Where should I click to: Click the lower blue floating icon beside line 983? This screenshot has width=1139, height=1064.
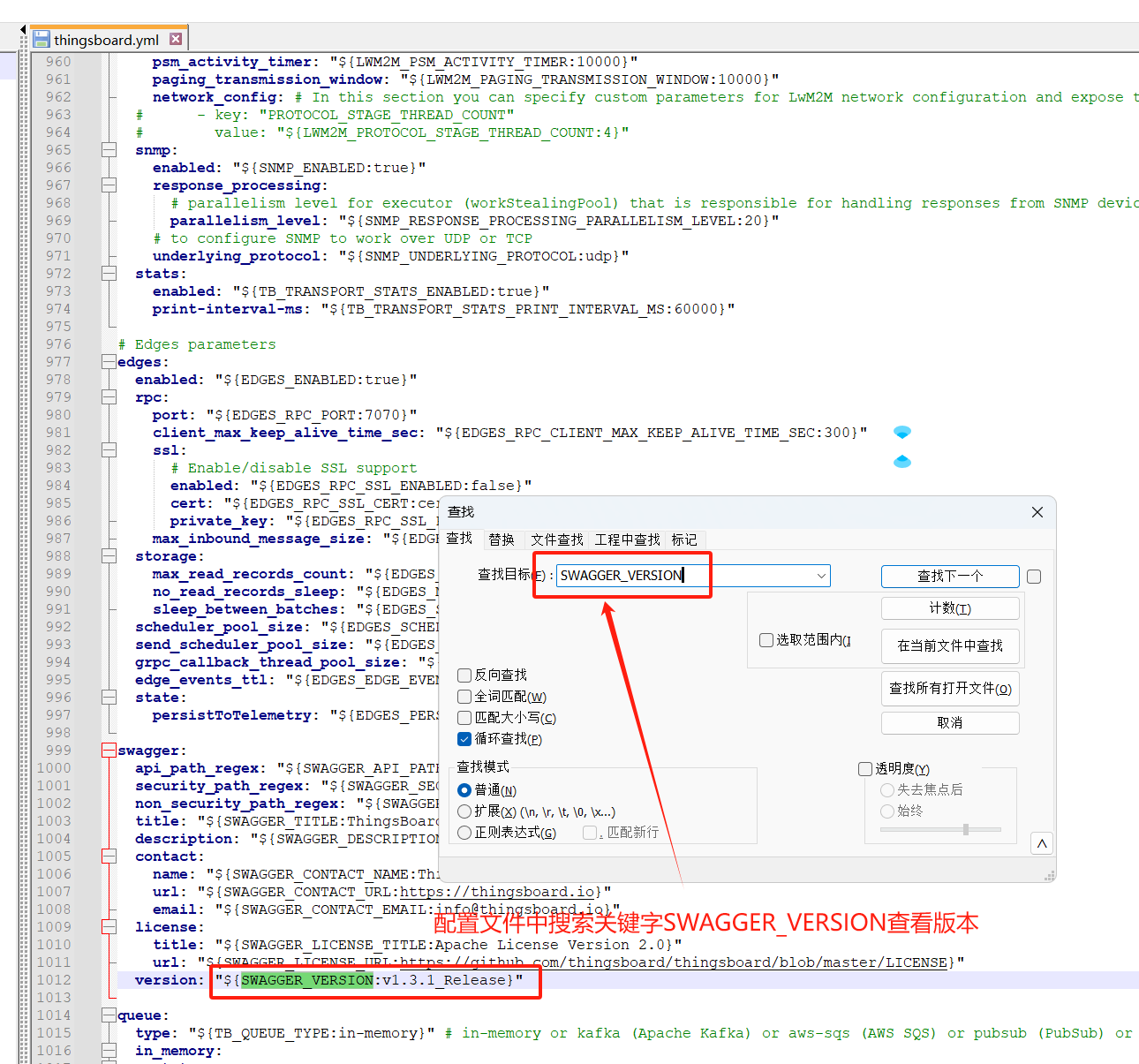pos(902,462)
